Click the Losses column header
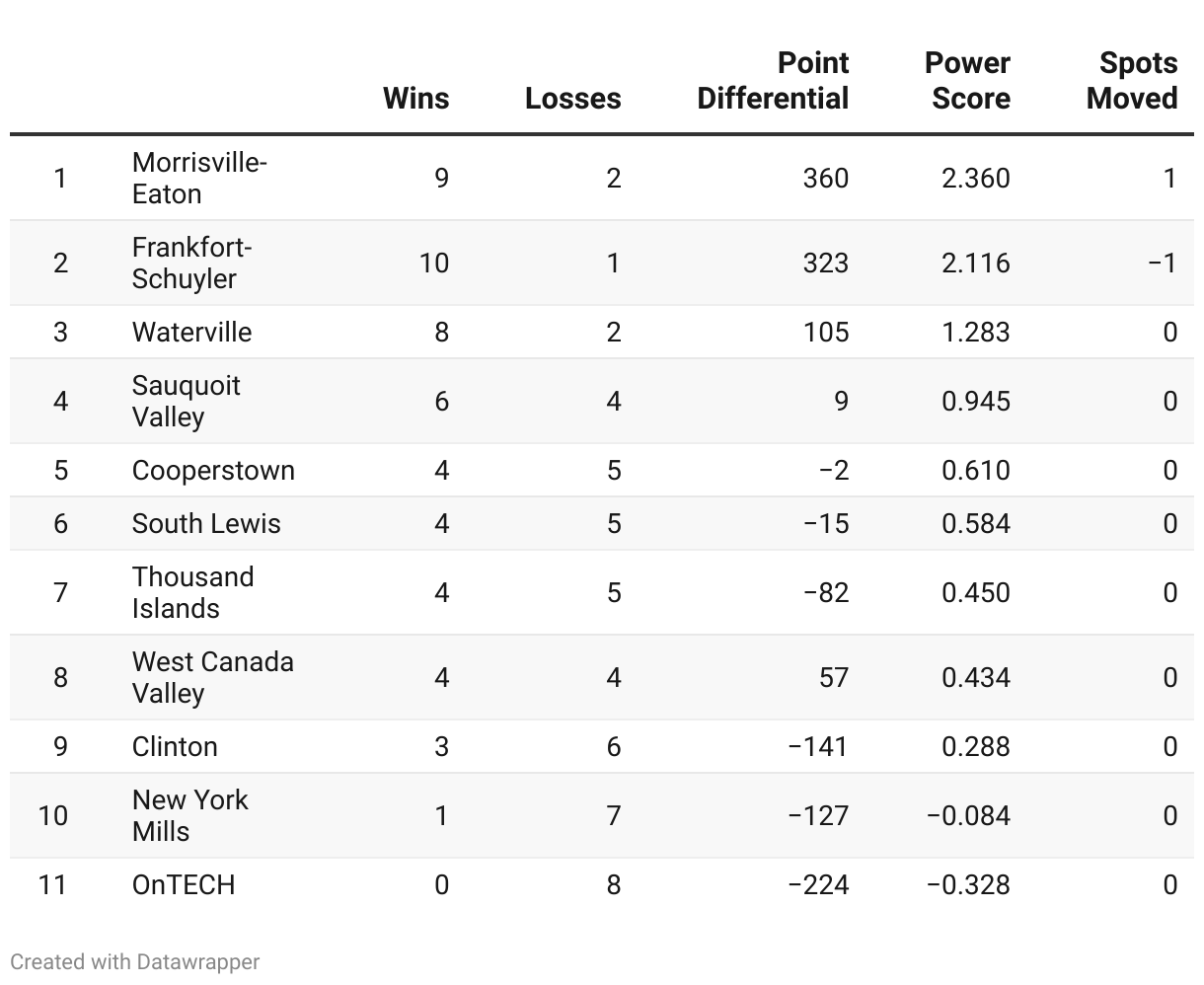 point(573,99)
